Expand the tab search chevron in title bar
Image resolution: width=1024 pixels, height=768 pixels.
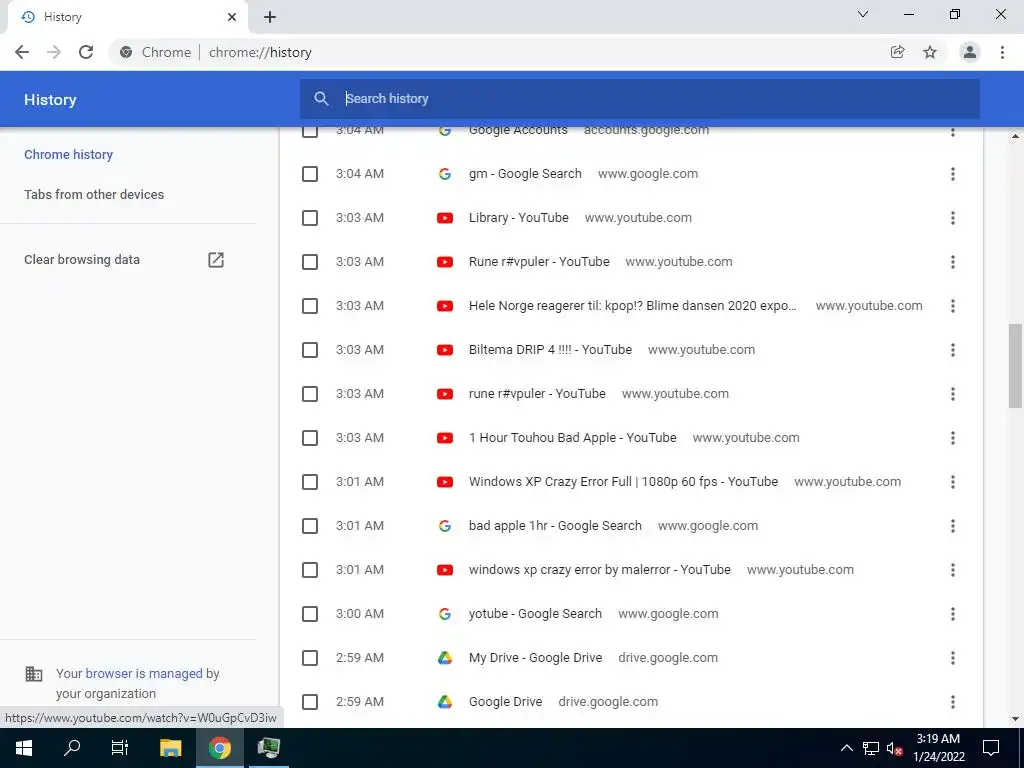click(x=863, y=14)
